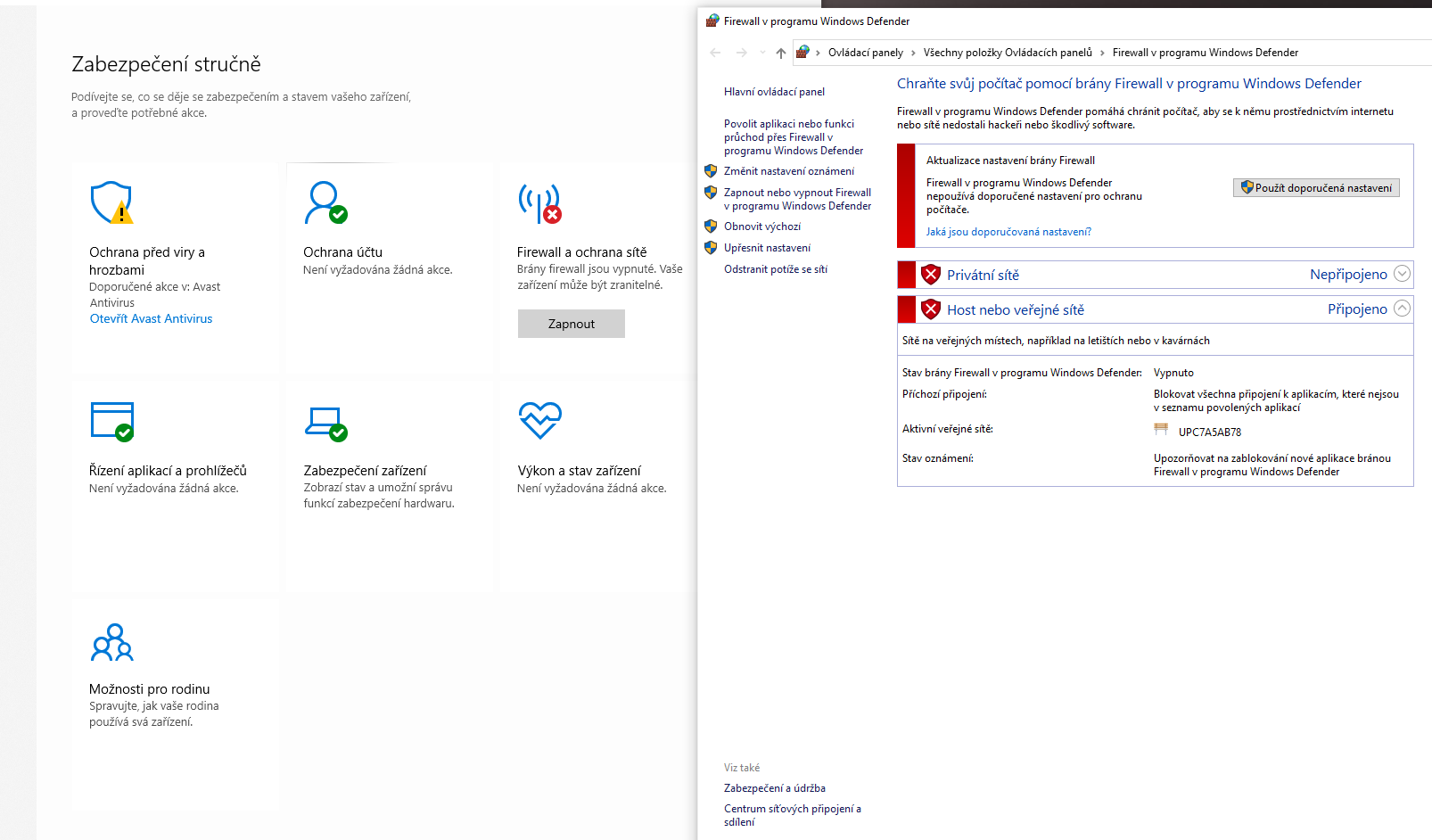This screenshot has height=840, width=1432.
Task: Open Hlavní ovládací panel link
Action: pyautogui.click(x=774, y=92)
